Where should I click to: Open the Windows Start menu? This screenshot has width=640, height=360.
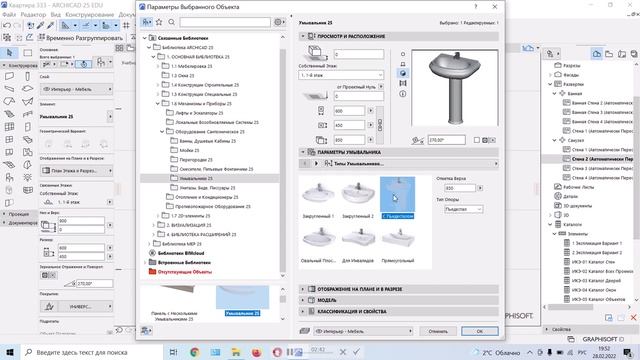click(x=10, y=352)
